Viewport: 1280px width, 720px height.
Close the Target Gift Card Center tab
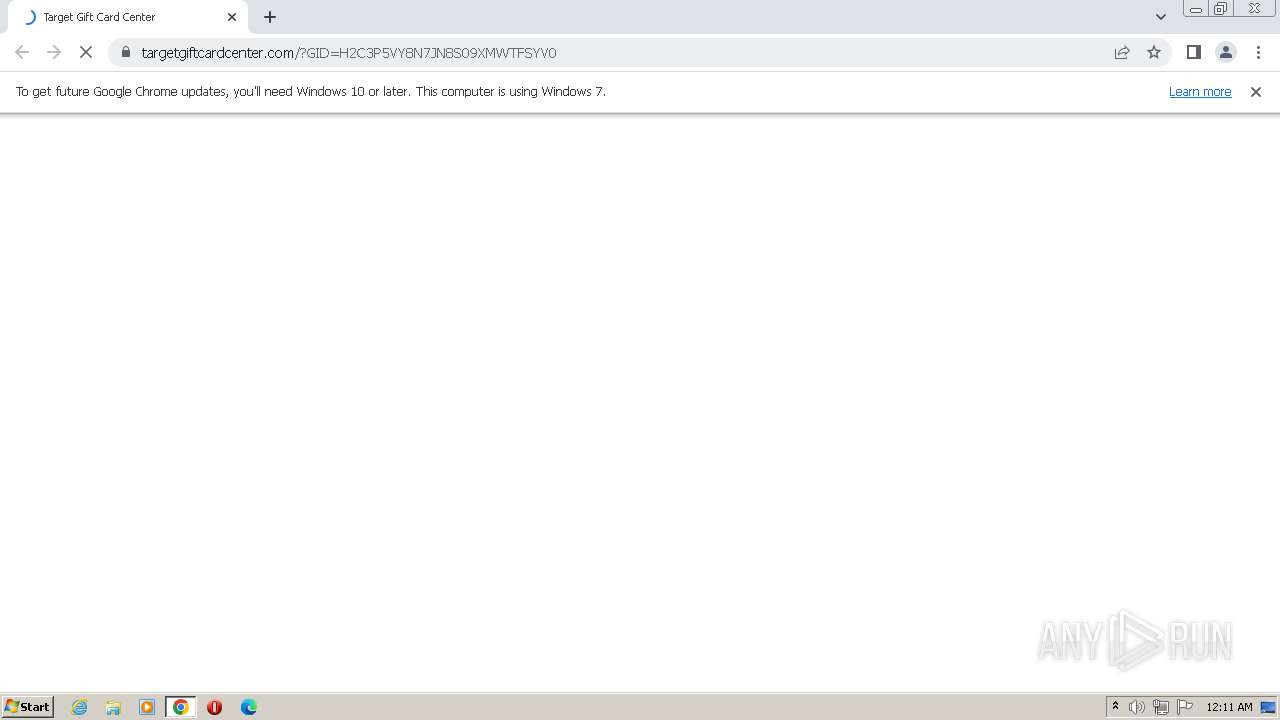[232, 17]
